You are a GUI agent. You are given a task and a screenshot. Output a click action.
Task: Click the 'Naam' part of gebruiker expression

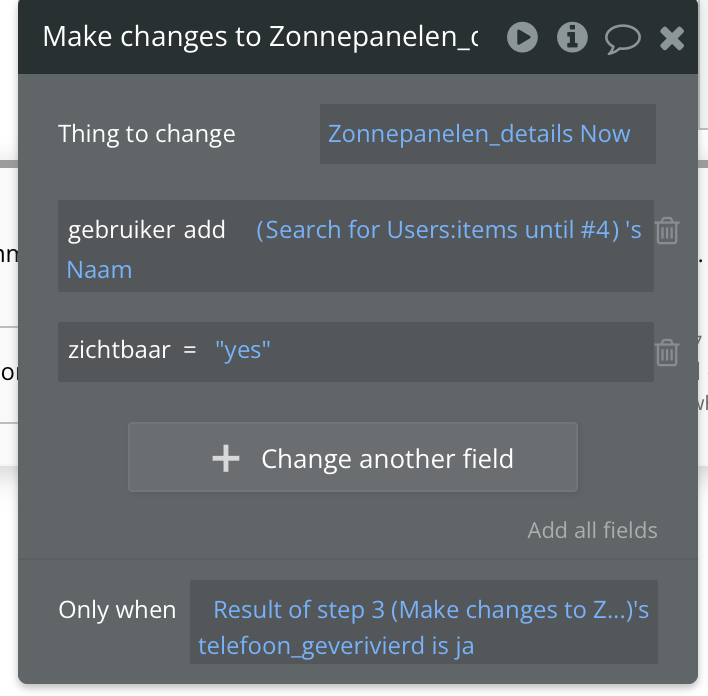tap(100, 270)
